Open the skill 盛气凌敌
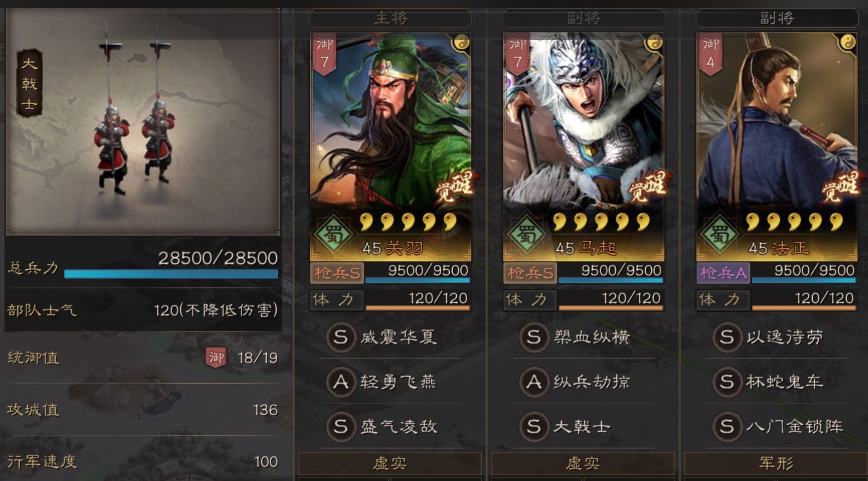 coord(399,427)
